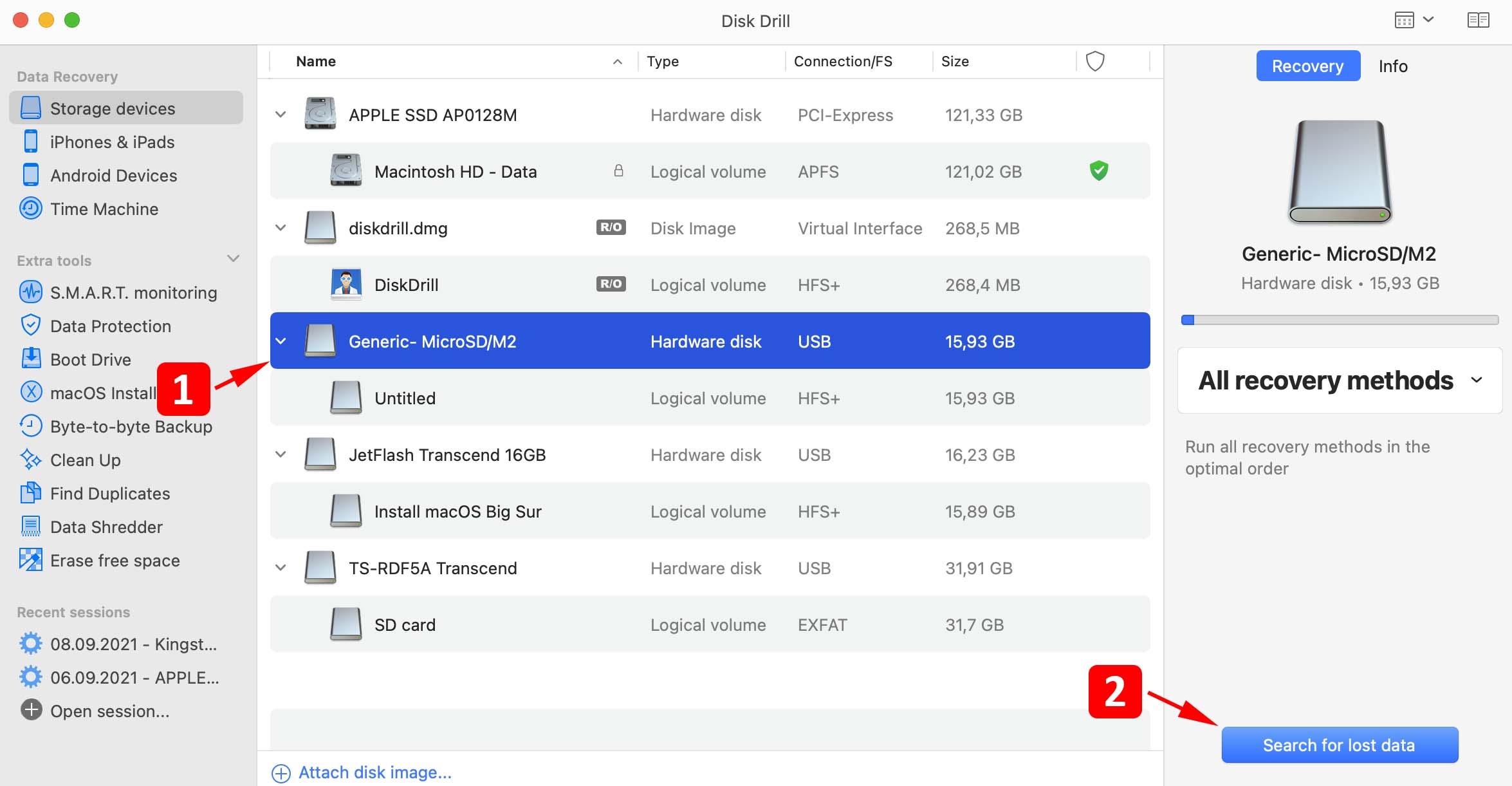Select the Android Devices icon

tap(30, 175)
